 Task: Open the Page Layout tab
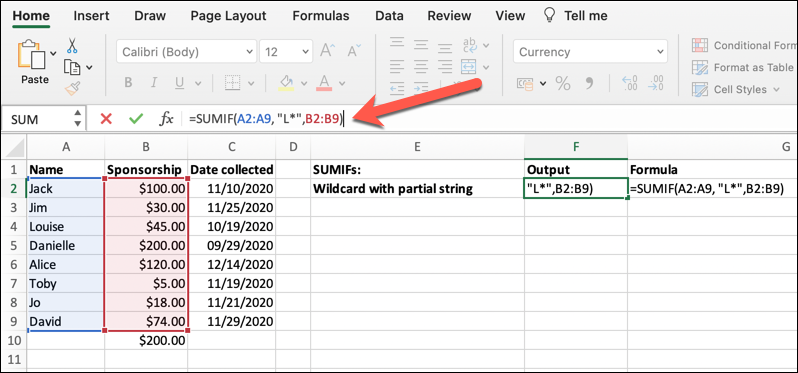click(x=229, y=16)
